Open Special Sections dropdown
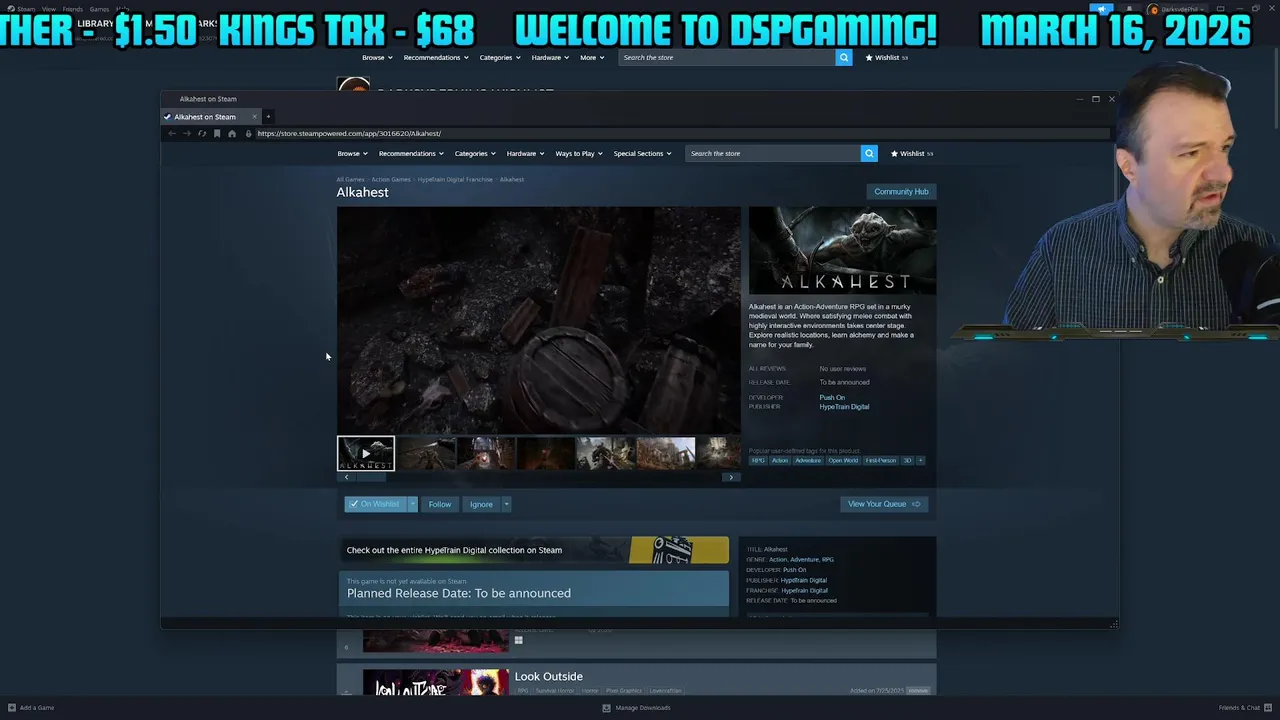This screenshot has width=1280, height=720. [642, 153]
